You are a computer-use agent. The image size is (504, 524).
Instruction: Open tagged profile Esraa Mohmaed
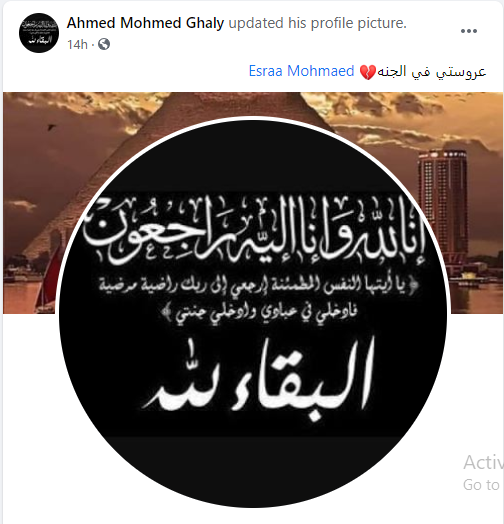click(x=301, y=71)
